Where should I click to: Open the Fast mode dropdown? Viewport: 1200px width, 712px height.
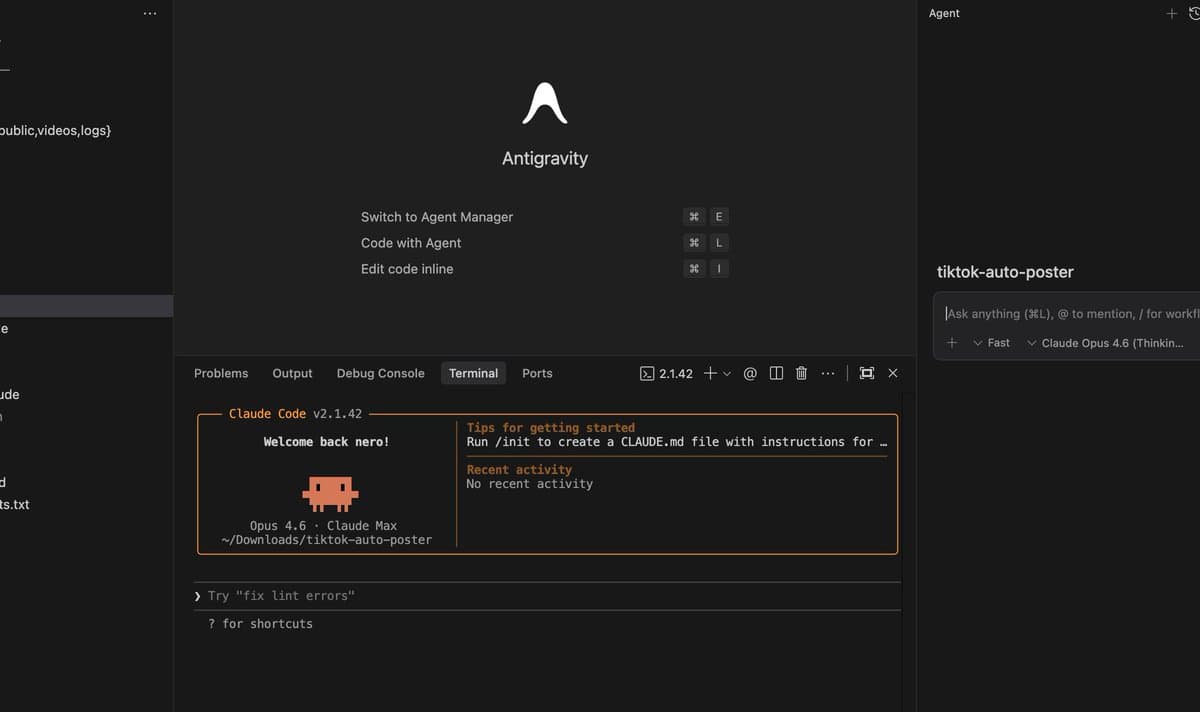992,343
